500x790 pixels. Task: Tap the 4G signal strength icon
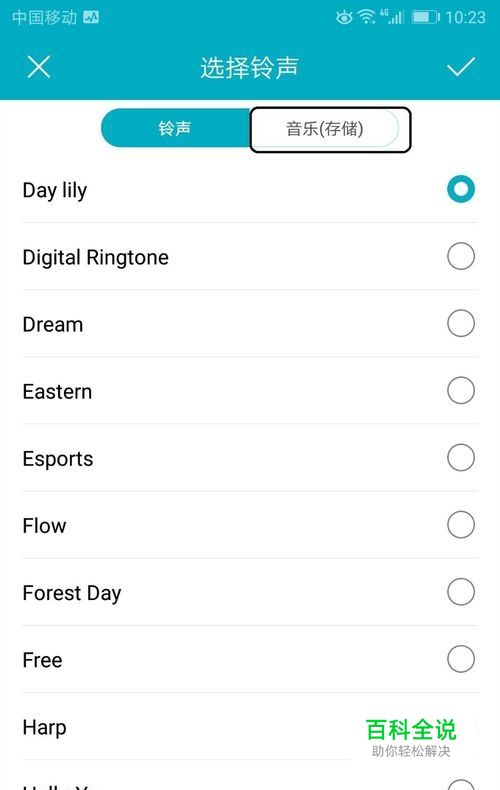(x=393, y=17)
